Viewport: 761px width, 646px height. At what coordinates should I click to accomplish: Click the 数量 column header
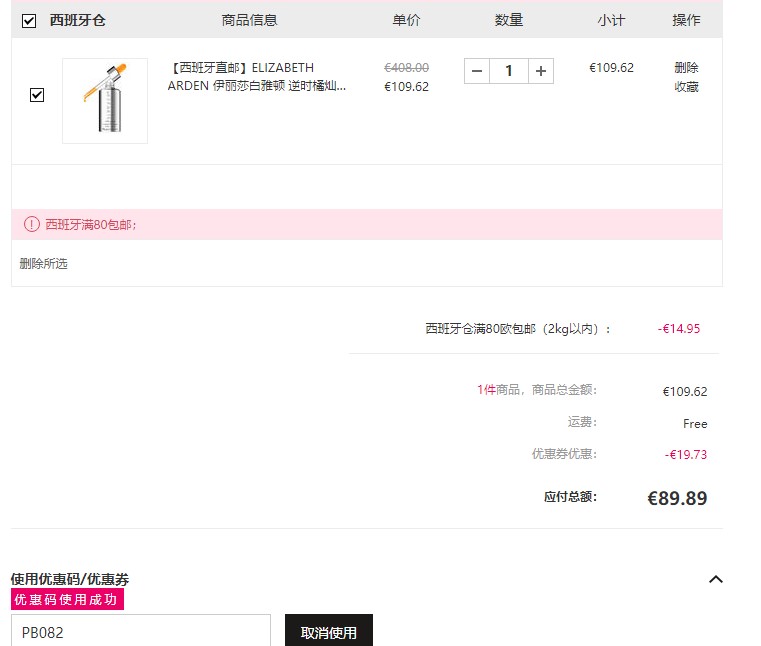tap(509, 20)
